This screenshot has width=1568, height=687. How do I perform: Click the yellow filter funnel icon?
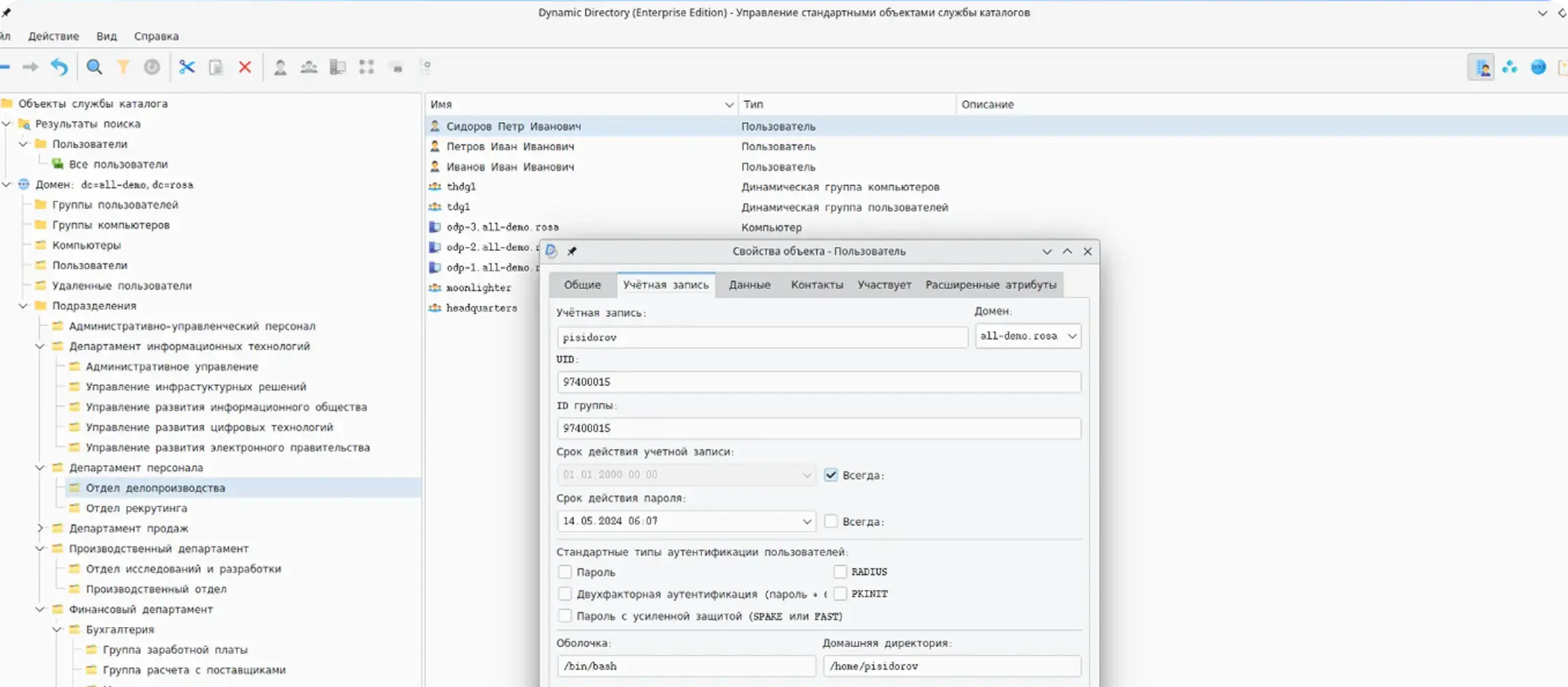(x=123, y=67)
